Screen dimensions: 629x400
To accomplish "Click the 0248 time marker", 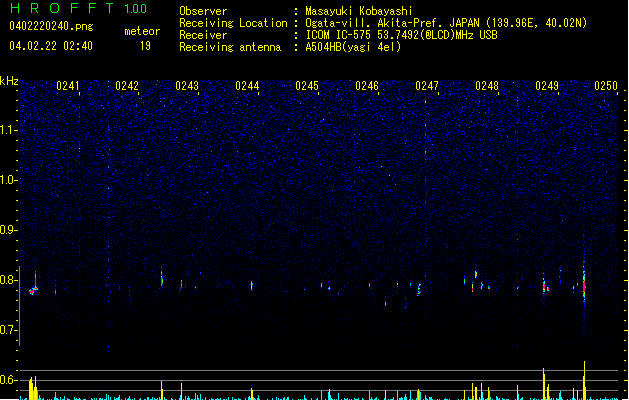I will point(487,86).
